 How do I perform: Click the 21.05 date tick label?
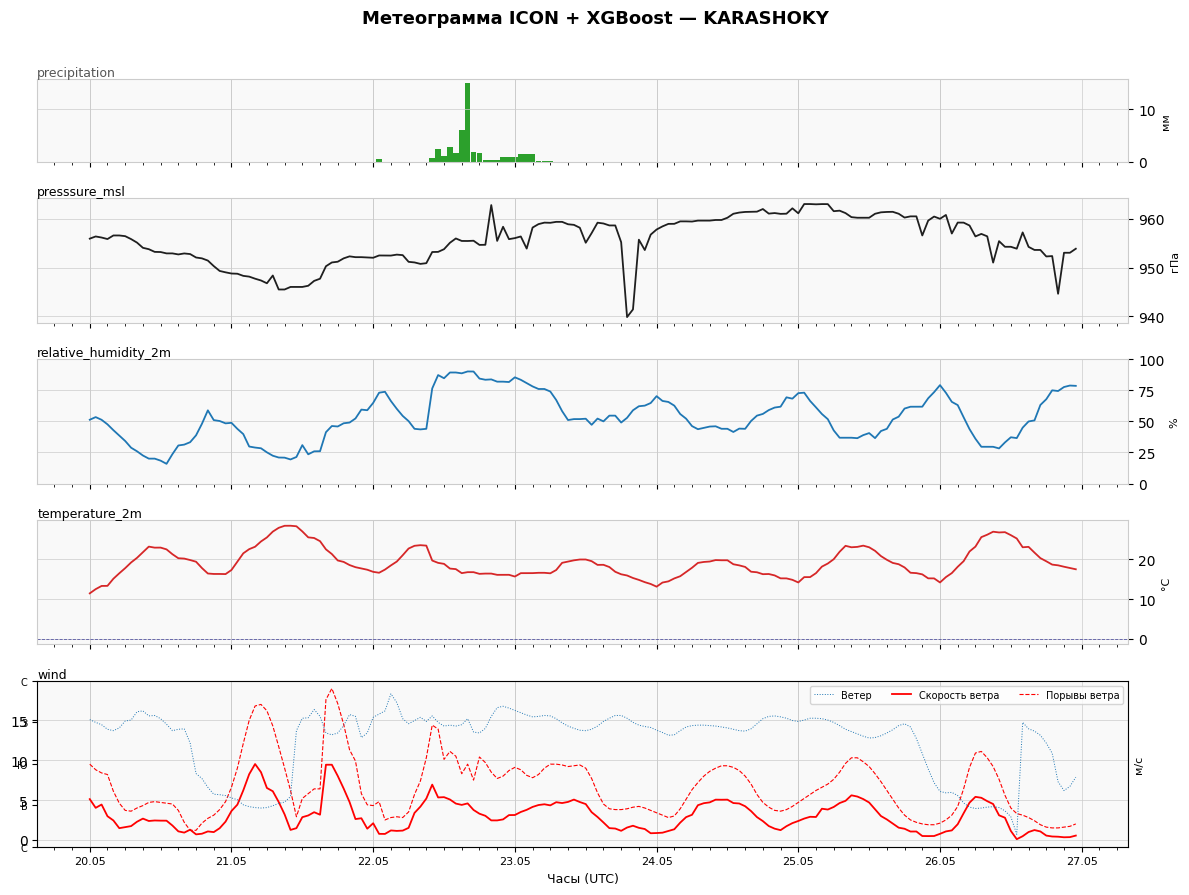(231, 862)
